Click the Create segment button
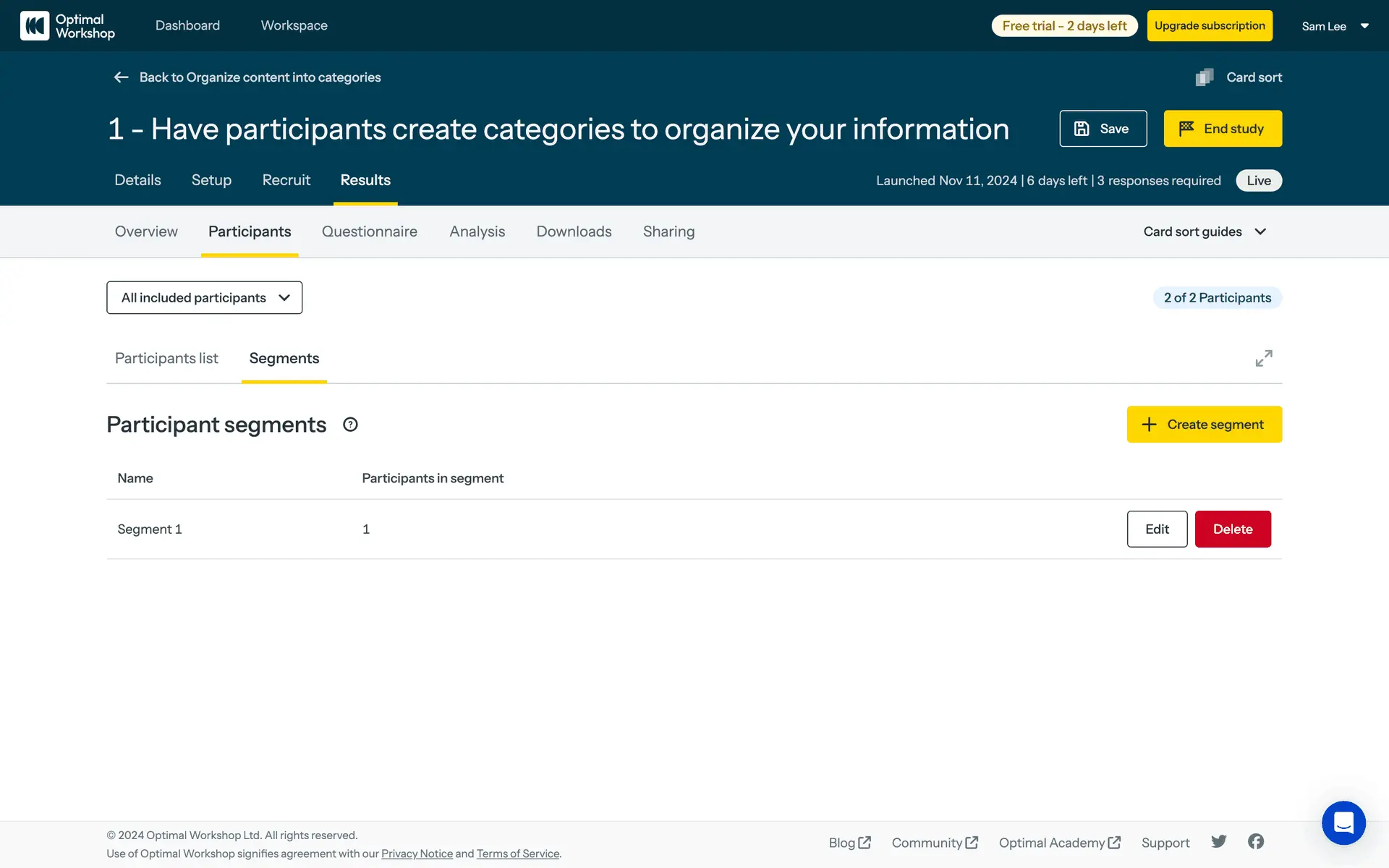The image size is (1389, 868). click(x=1204, y=425)
